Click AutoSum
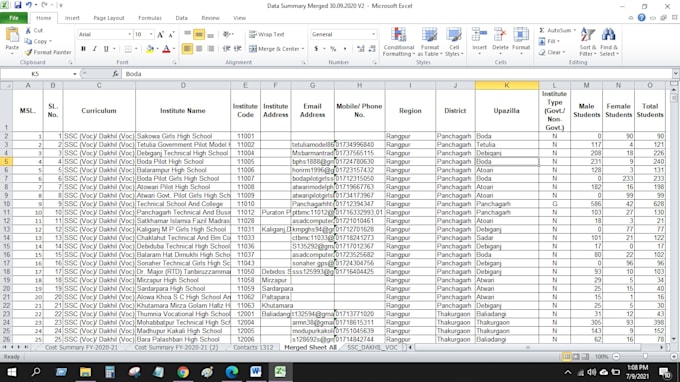680x382 pixels. coord(556,30)
